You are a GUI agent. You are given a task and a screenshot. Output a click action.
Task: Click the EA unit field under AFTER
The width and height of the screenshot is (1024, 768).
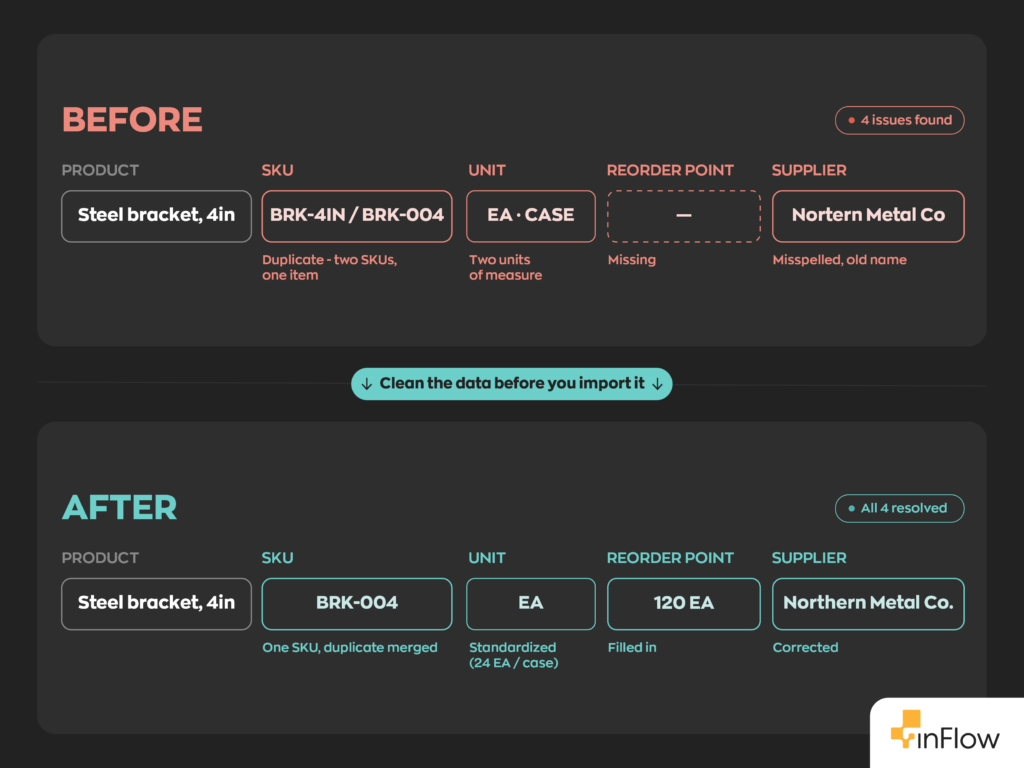(x=530, y=604)
